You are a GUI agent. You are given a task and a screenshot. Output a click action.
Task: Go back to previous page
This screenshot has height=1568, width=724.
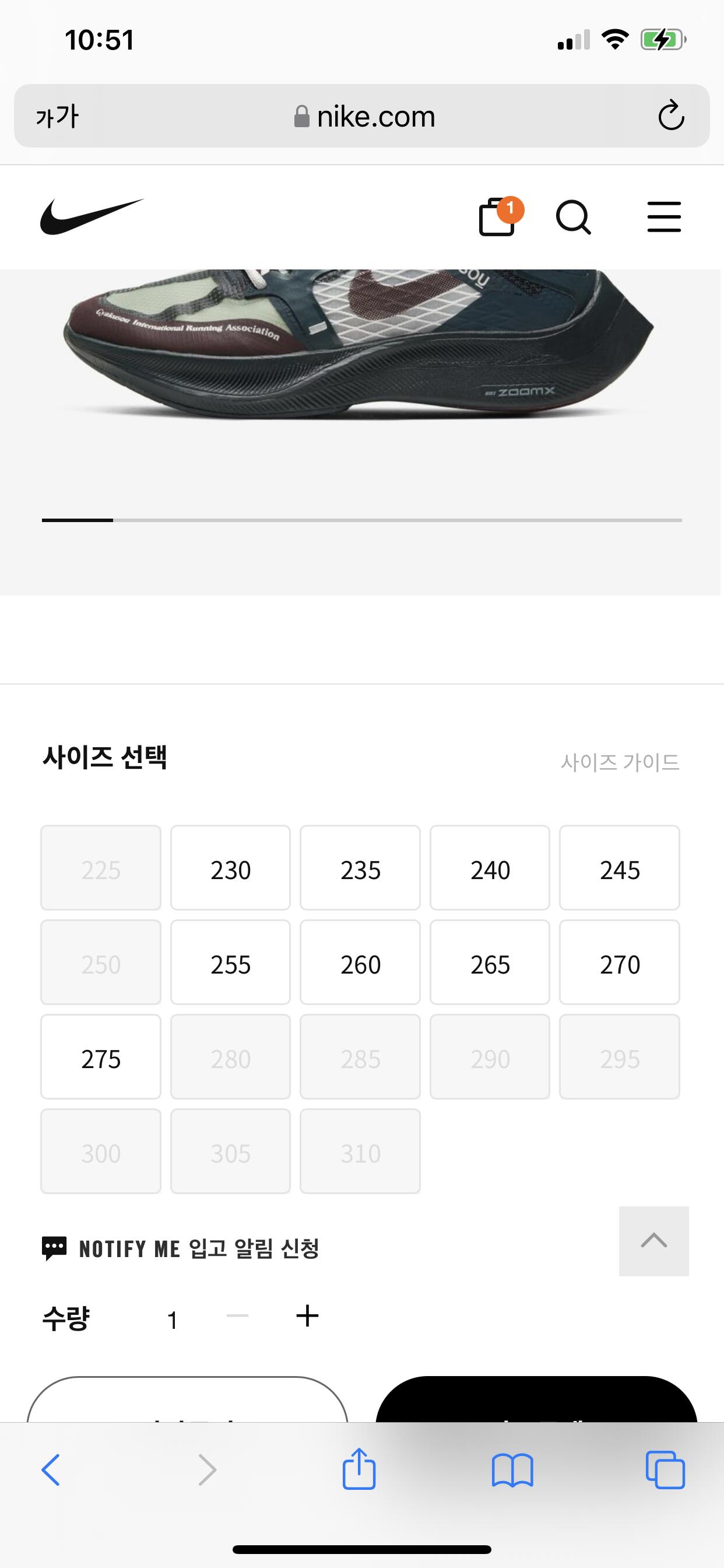[x=51, y=1470]
